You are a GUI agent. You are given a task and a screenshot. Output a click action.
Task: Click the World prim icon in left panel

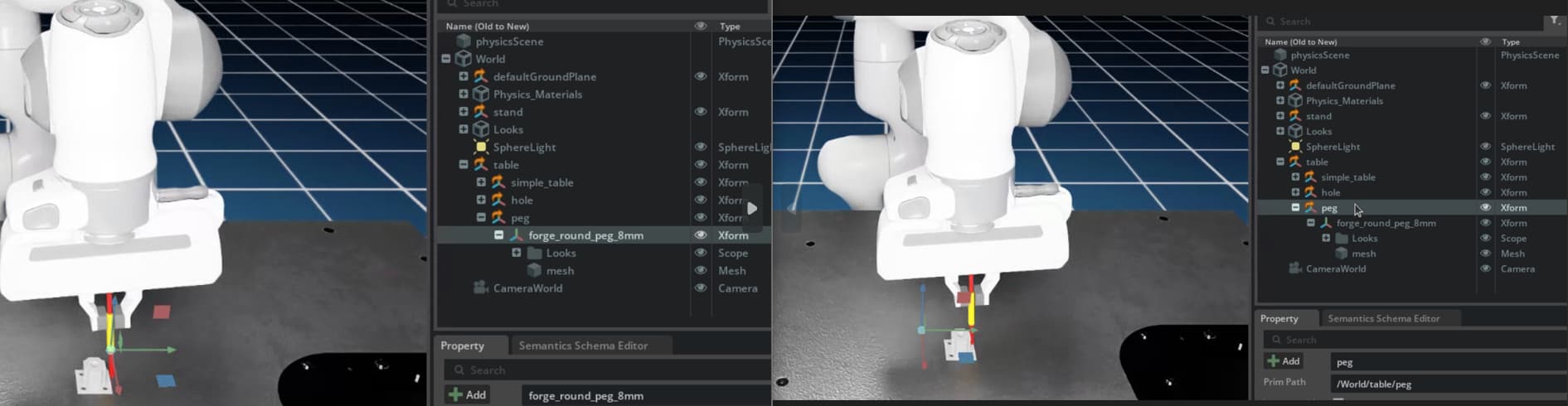pos(464,59)
